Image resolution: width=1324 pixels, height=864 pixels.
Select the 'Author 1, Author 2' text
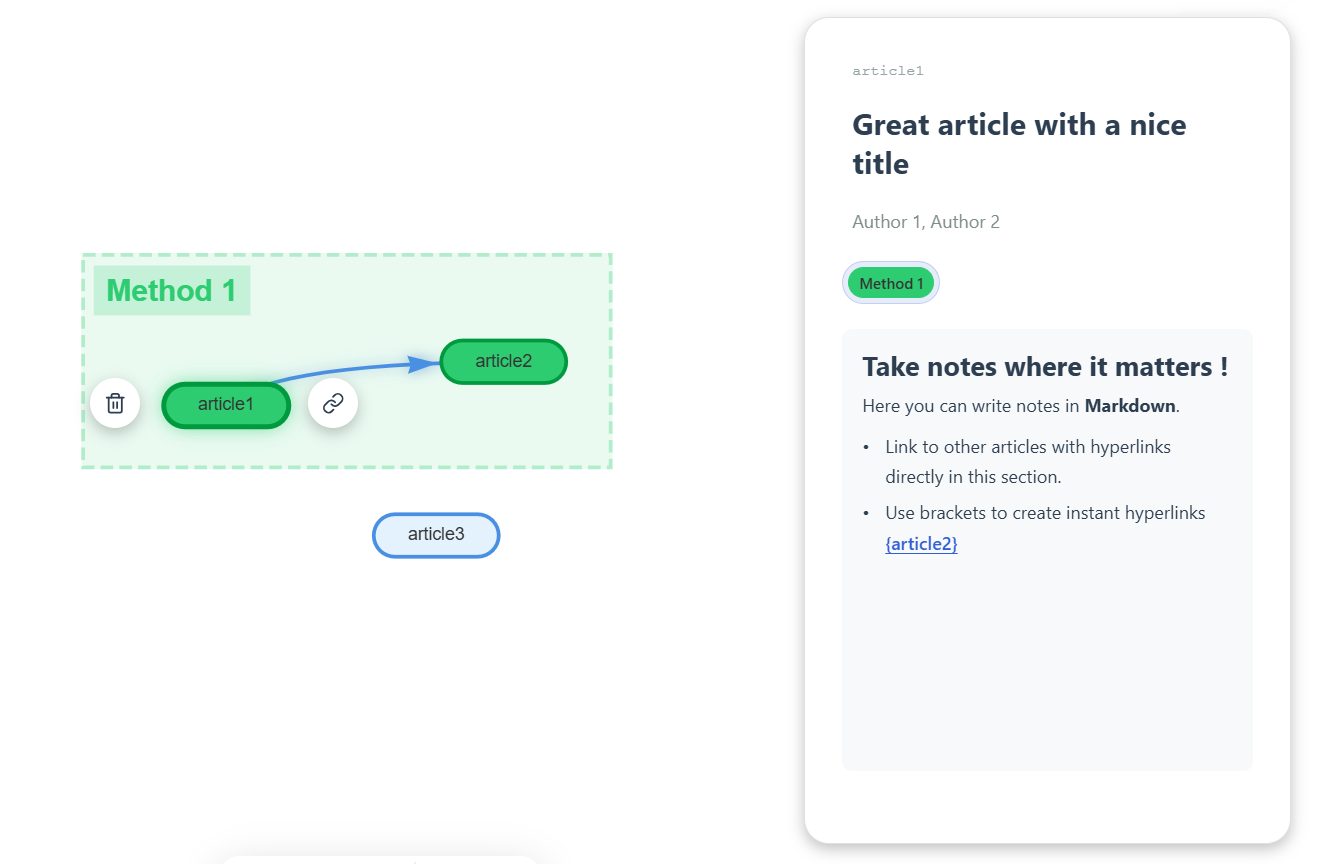pyautogui.click(x=925, y=221)
